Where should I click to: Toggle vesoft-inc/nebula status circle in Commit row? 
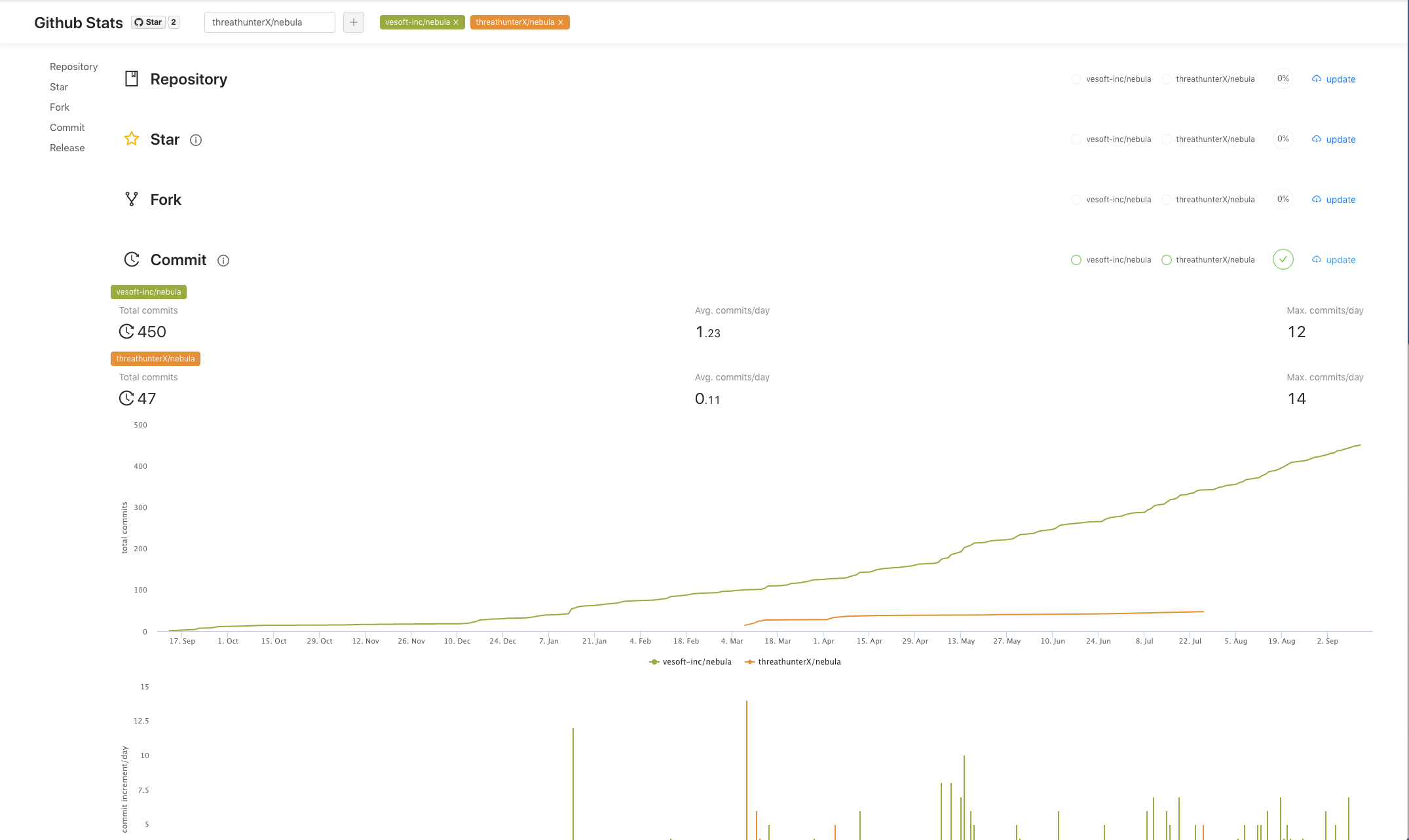pyautogui.click(x=1076, y=260)
